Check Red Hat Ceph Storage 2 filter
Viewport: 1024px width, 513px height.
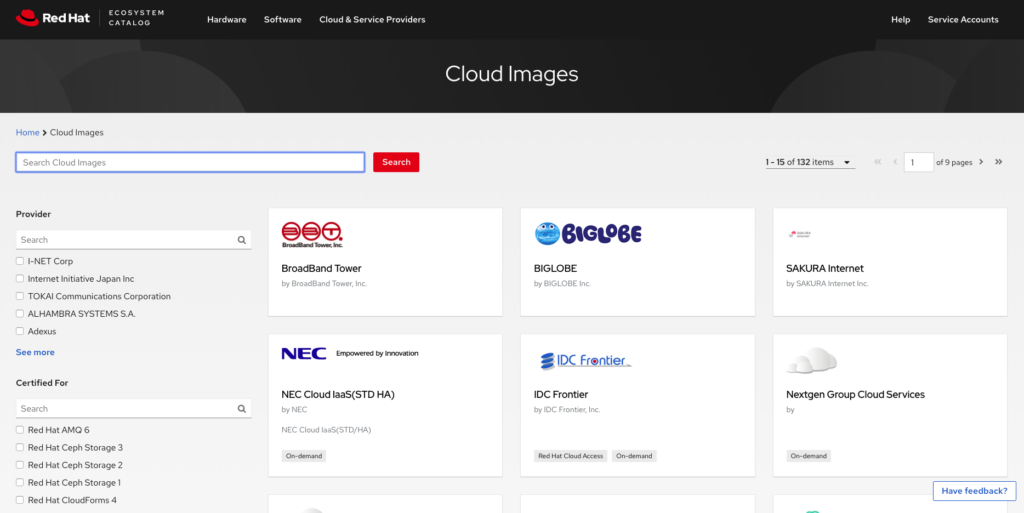pos(20,465)
